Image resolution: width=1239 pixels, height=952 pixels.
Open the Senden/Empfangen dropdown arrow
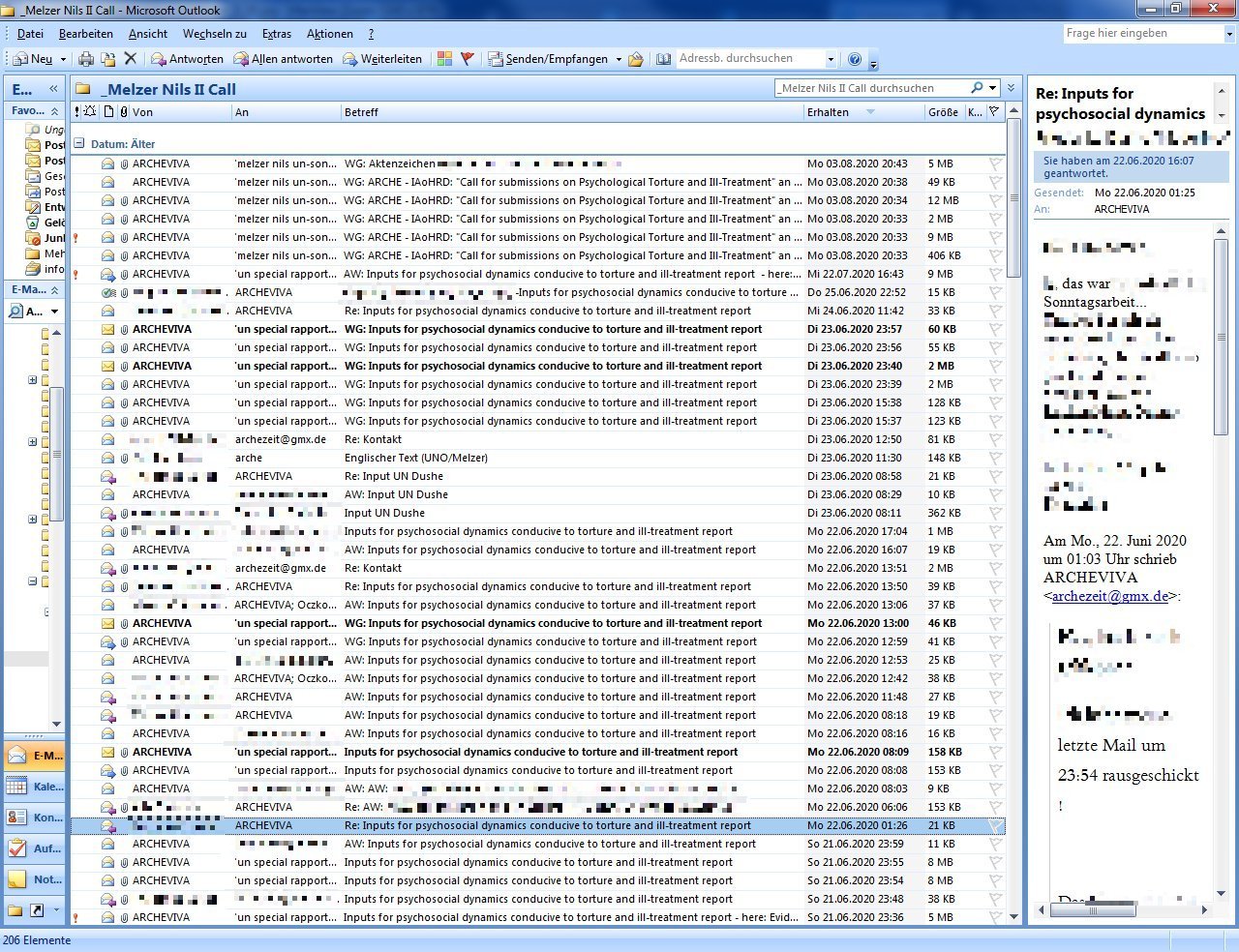point(619,59)
